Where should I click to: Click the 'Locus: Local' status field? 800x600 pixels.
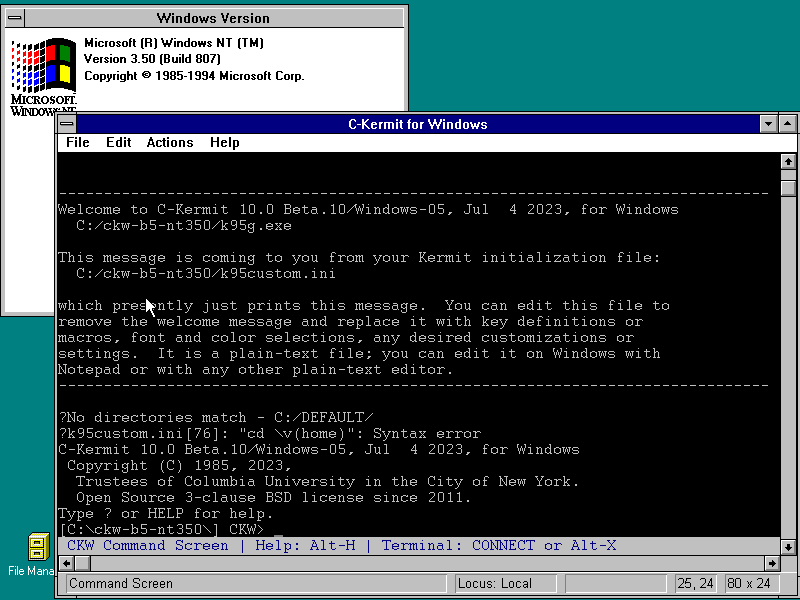click(x=505, y=583)
